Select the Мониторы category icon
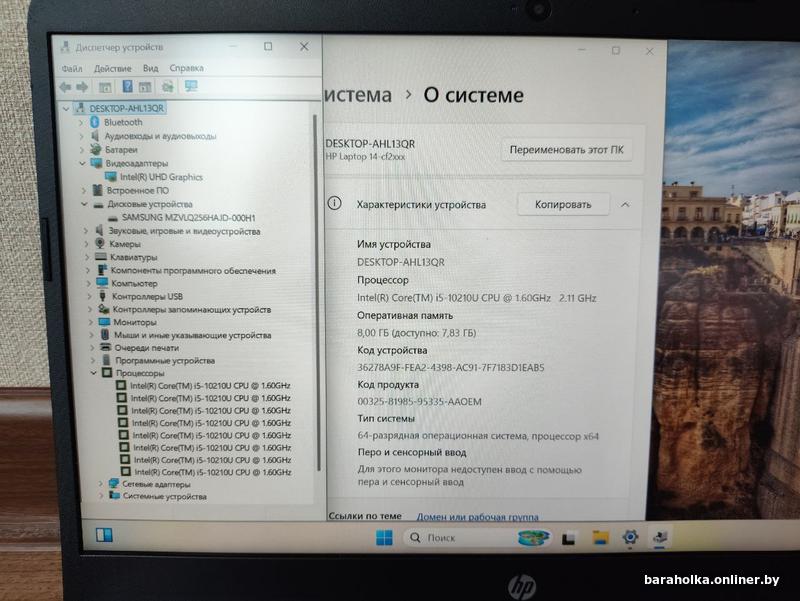 click(x=104, y=322)
